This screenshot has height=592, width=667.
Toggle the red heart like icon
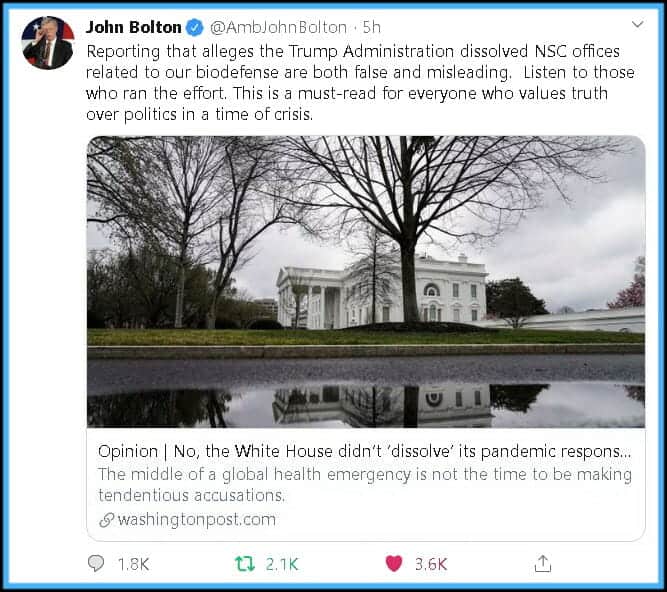tap(393, 564)
